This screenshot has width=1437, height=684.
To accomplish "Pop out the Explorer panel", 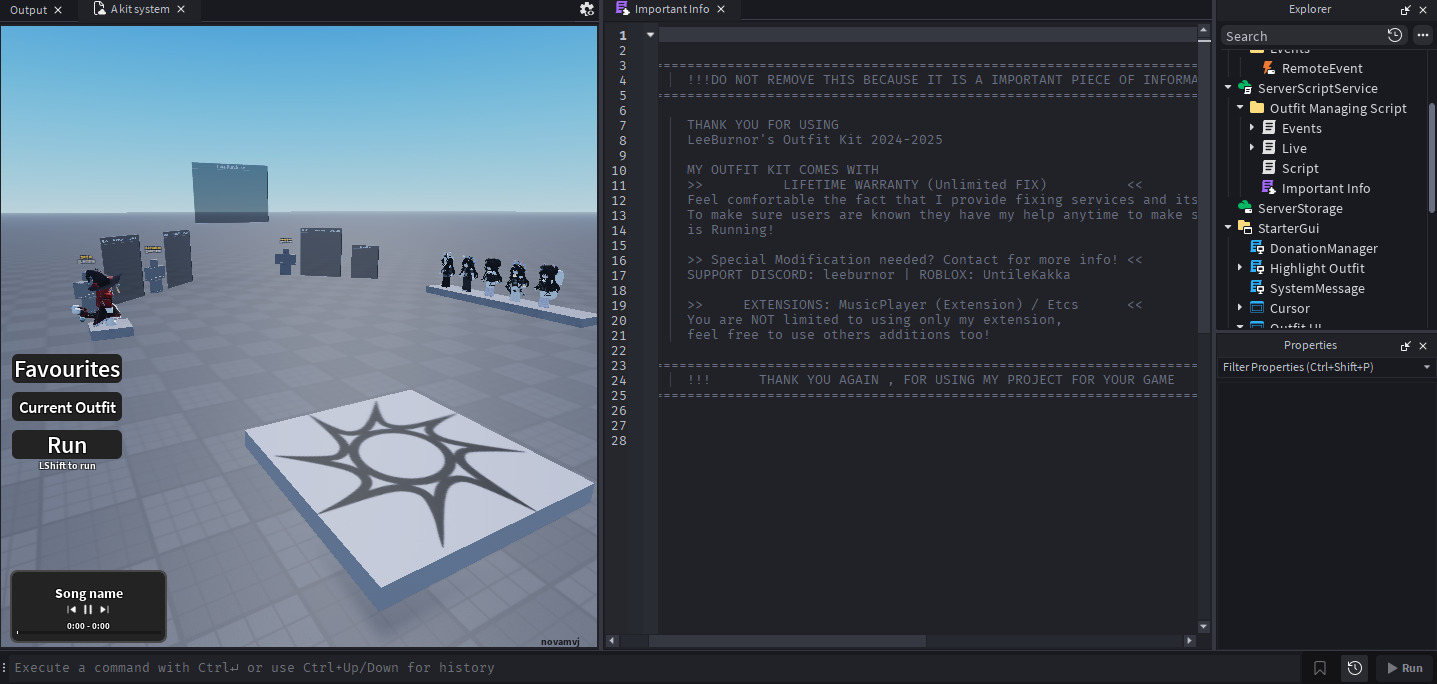I will click(1406, 9).
